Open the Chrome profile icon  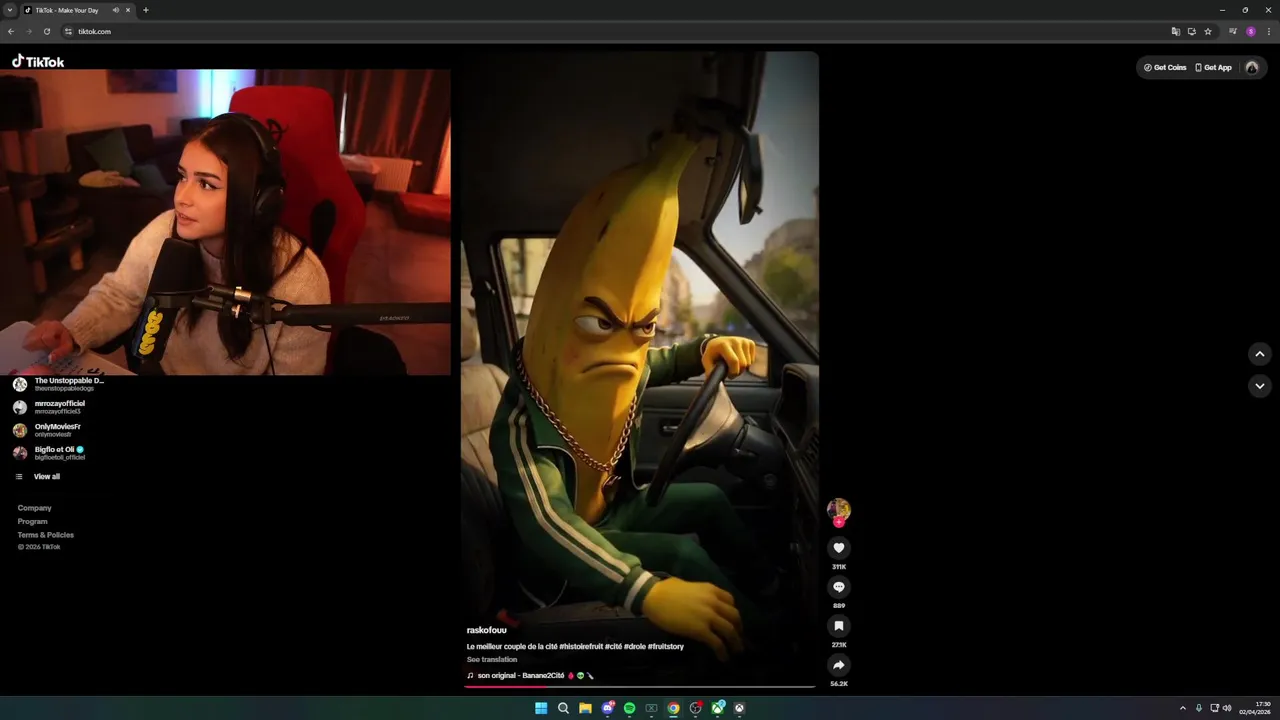click(1250, 32)
